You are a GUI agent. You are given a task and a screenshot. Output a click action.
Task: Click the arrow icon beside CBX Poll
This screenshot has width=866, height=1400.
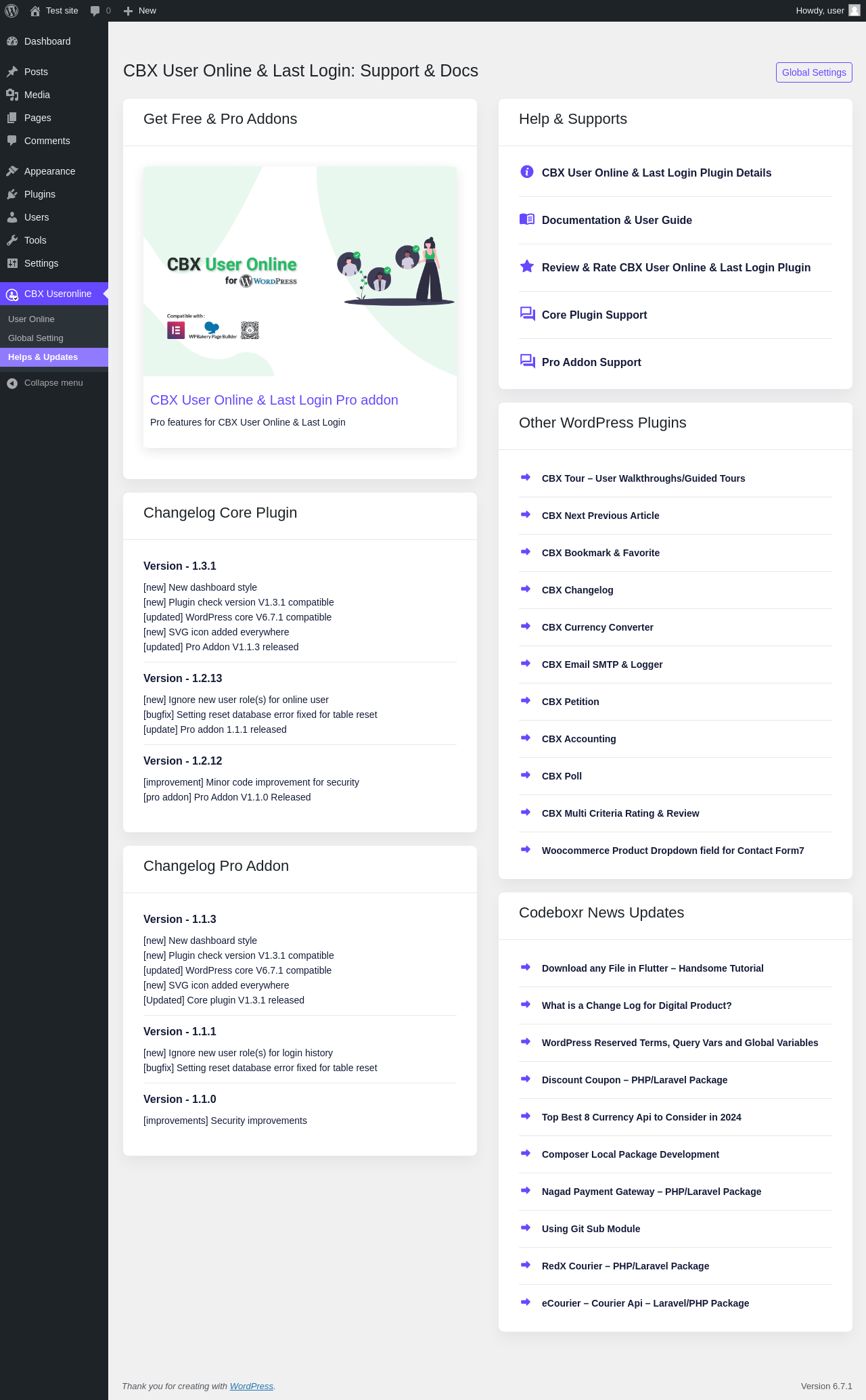(526, 775)
